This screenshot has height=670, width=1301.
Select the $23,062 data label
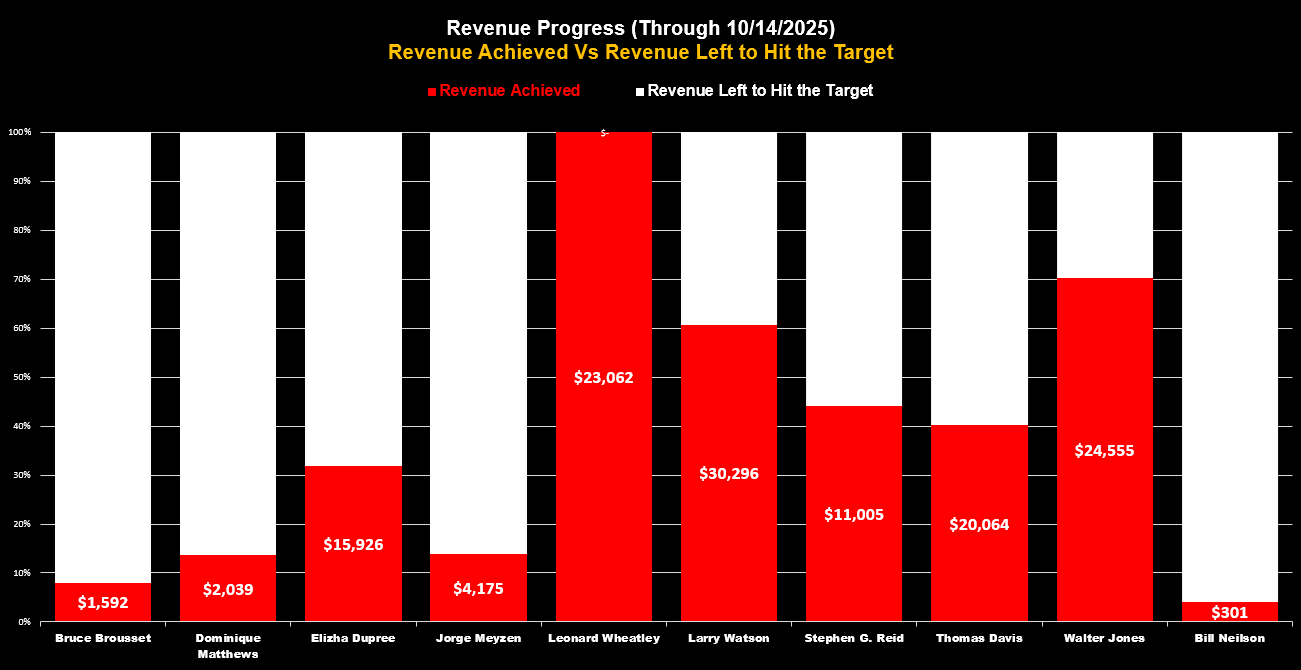(603, 377)
